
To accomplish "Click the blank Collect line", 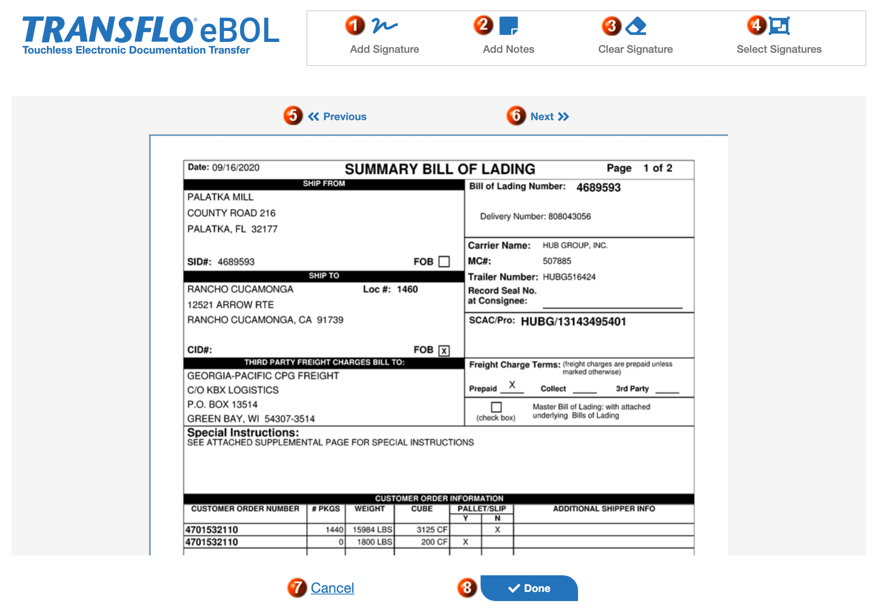I will 584,388.
